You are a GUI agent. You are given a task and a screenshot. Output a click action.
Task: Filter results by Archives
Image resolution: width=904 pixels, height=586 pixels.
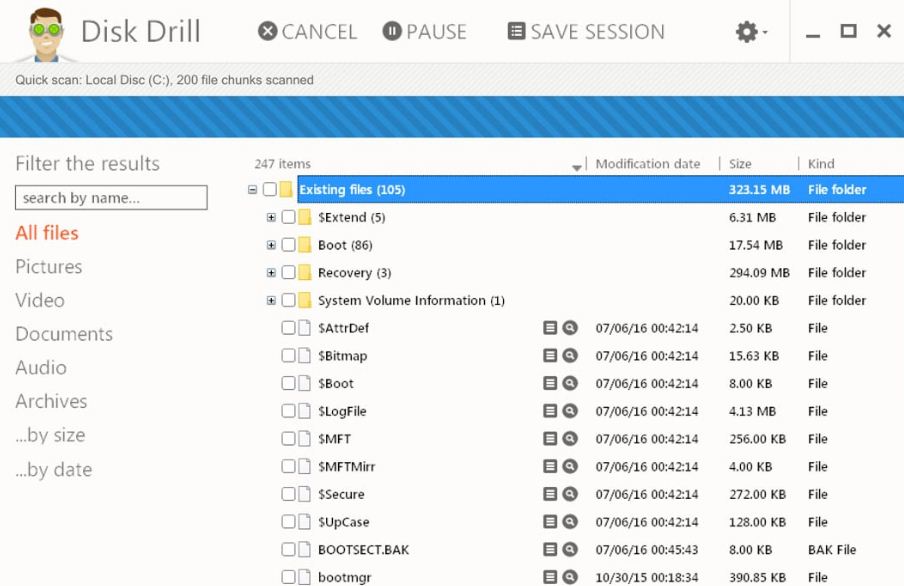tap(51, 401)
